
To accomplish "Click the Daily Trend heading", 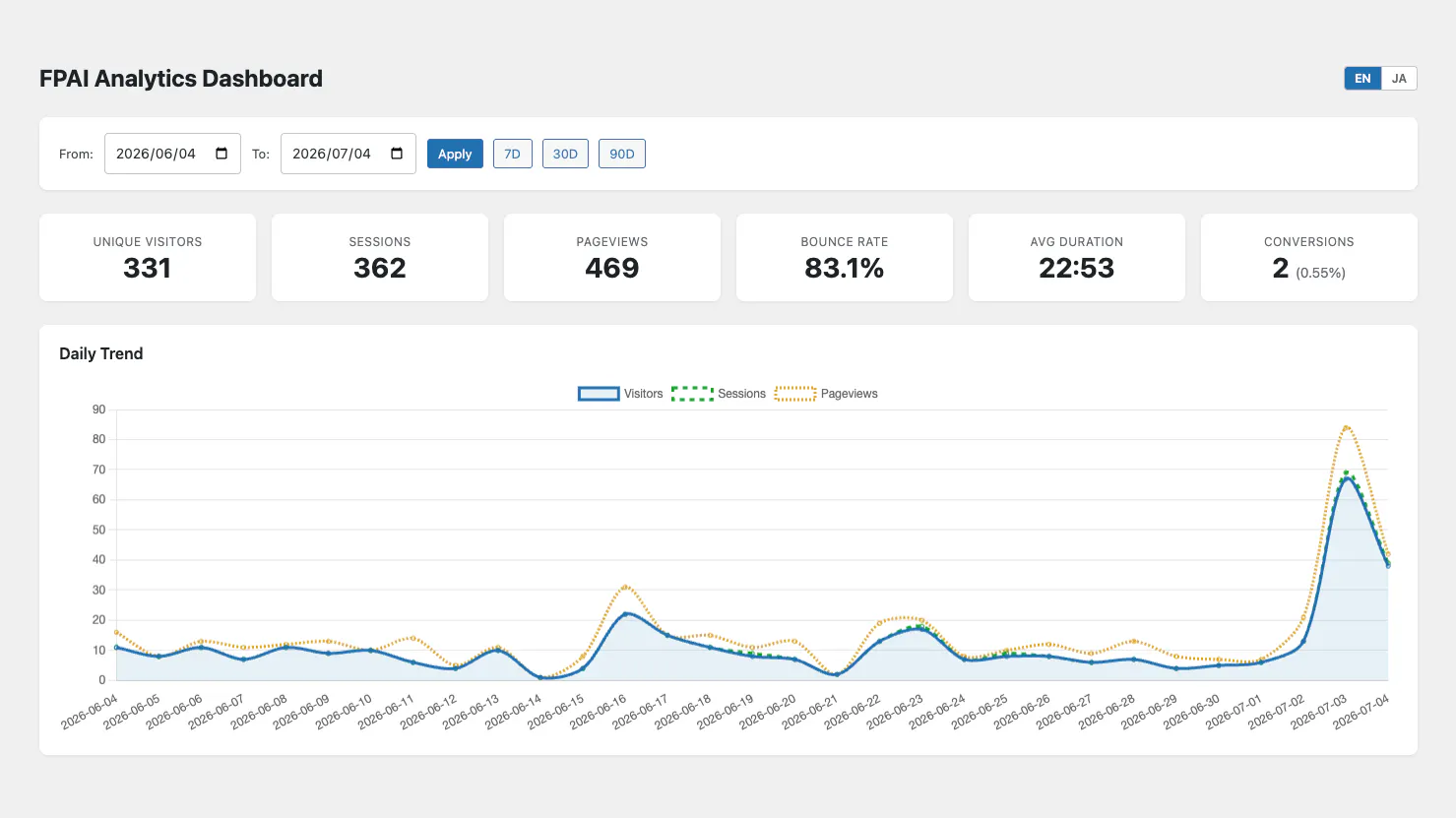I will 101,353.
